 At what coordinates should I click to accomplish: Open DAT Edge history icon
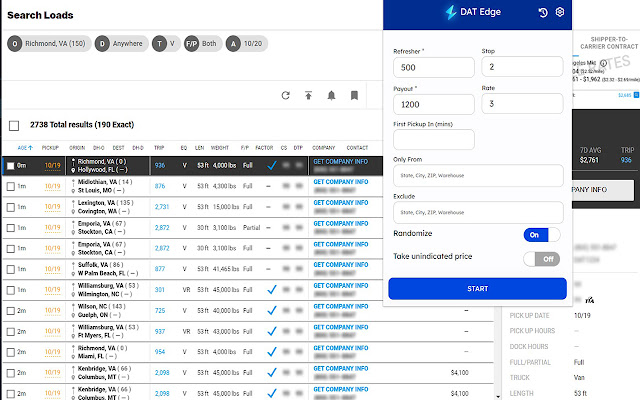click(x=543, y=12)
